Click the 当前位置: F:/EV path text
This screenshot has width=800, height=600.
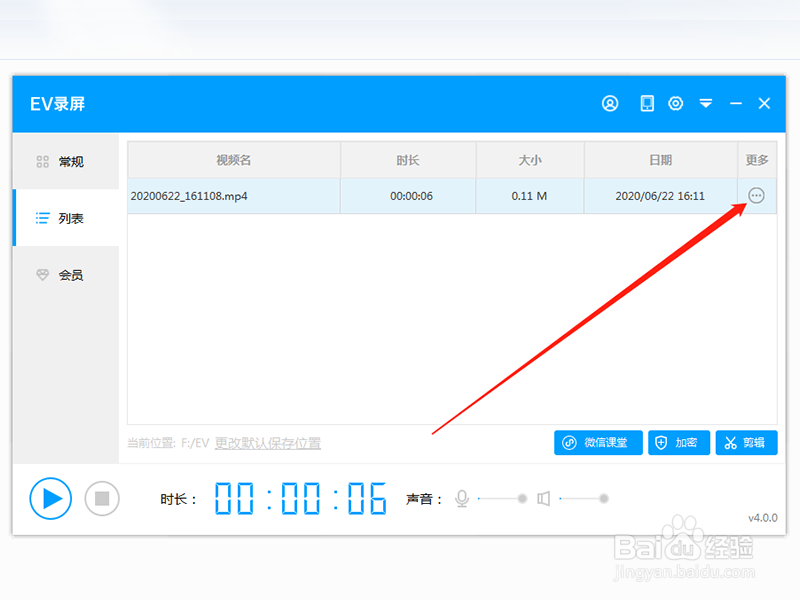tap(168, 443)
